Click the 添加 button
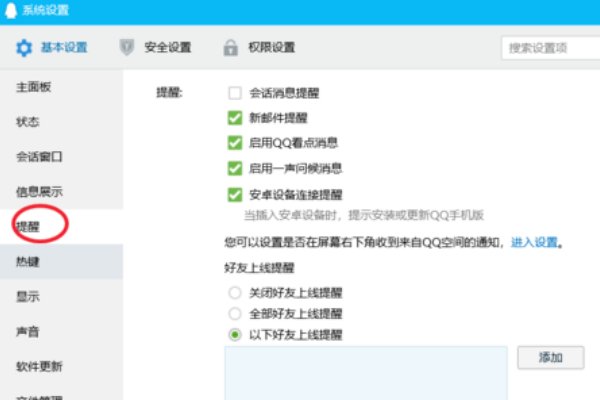600x400 pixels. click(551, 358)
